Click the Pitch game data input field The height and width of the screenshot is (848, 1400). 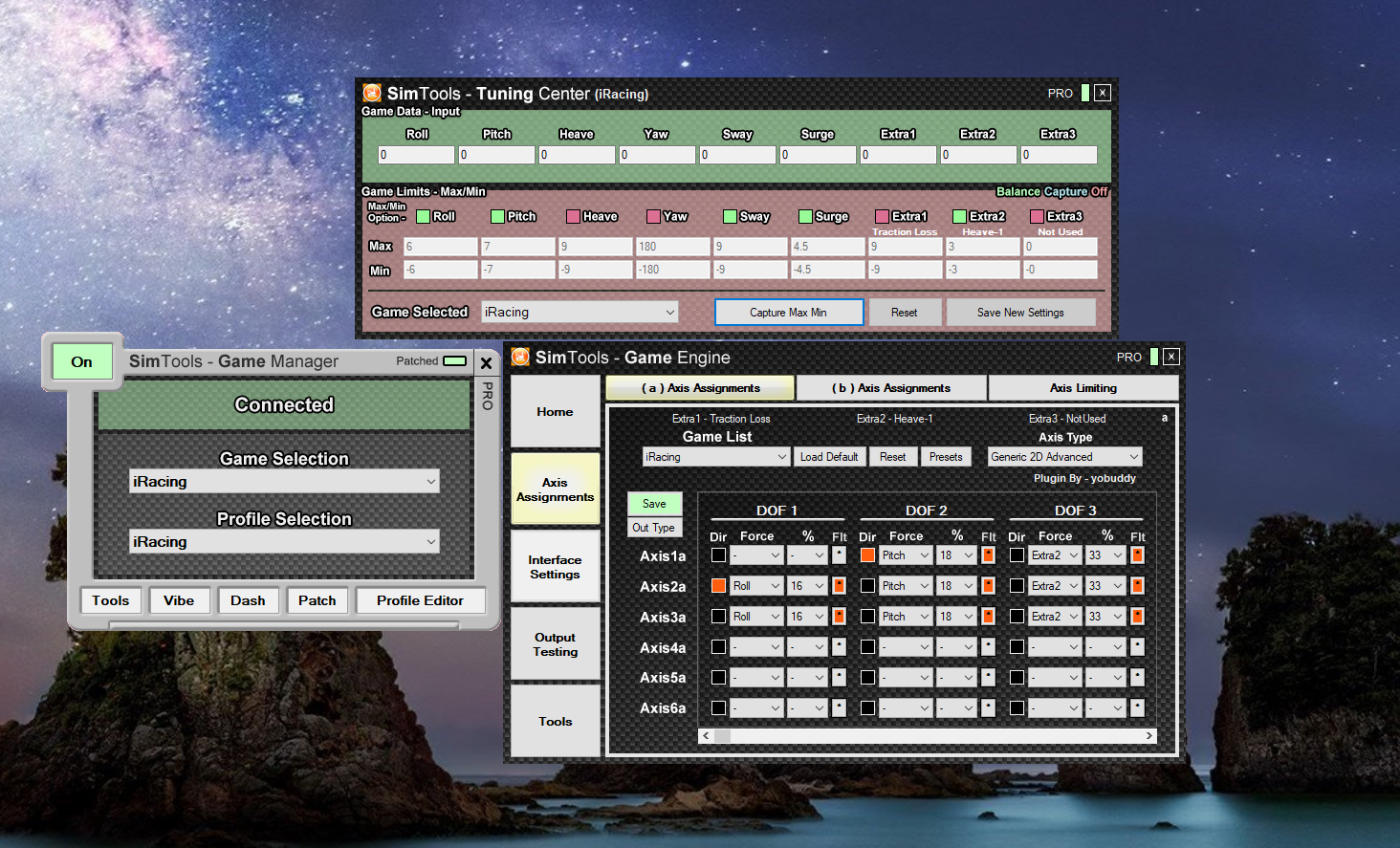click(497, 154)
